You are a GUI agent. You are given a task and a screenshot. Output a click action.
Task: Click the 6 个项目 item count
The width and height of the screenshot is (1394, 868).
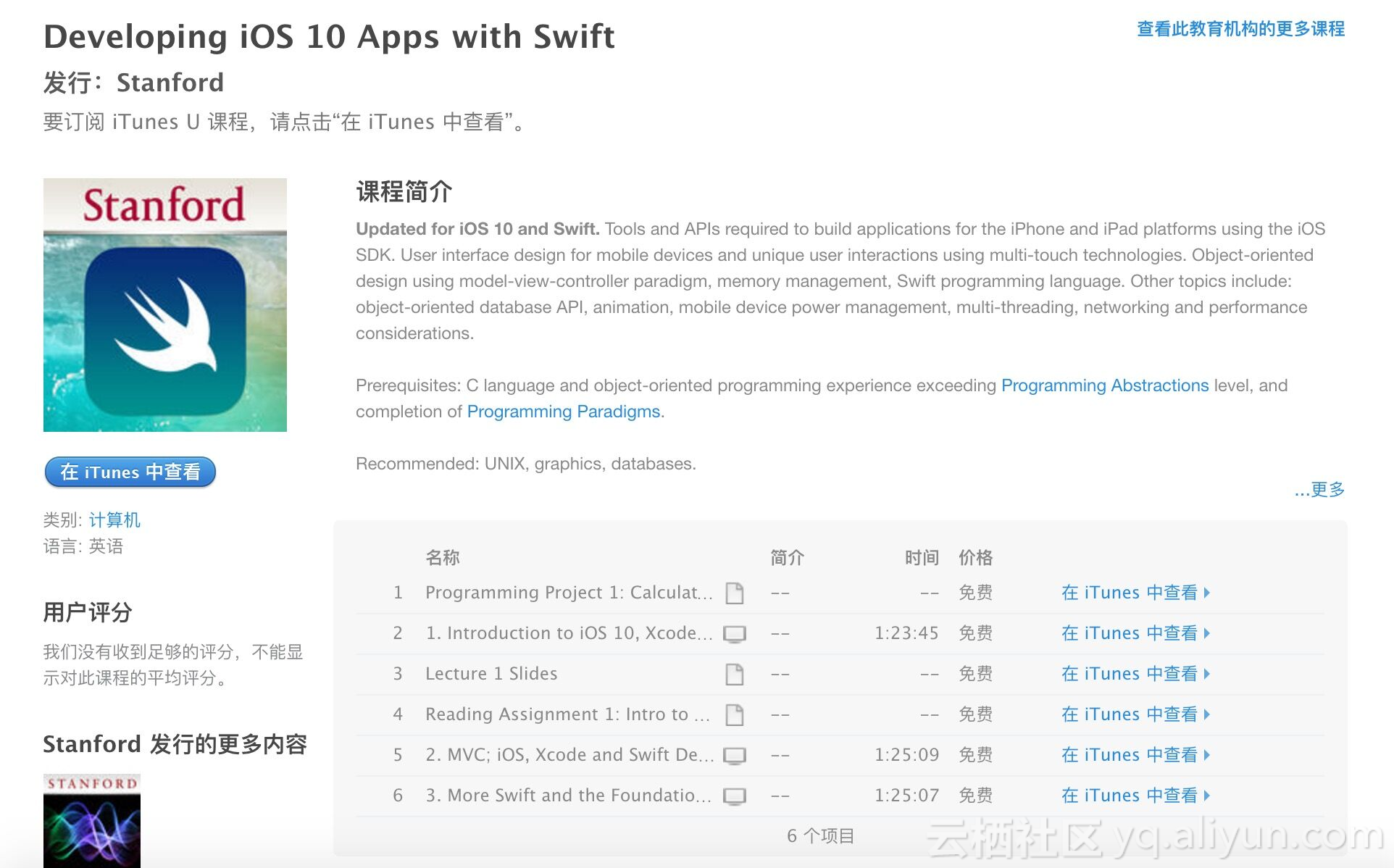(821, 836)
